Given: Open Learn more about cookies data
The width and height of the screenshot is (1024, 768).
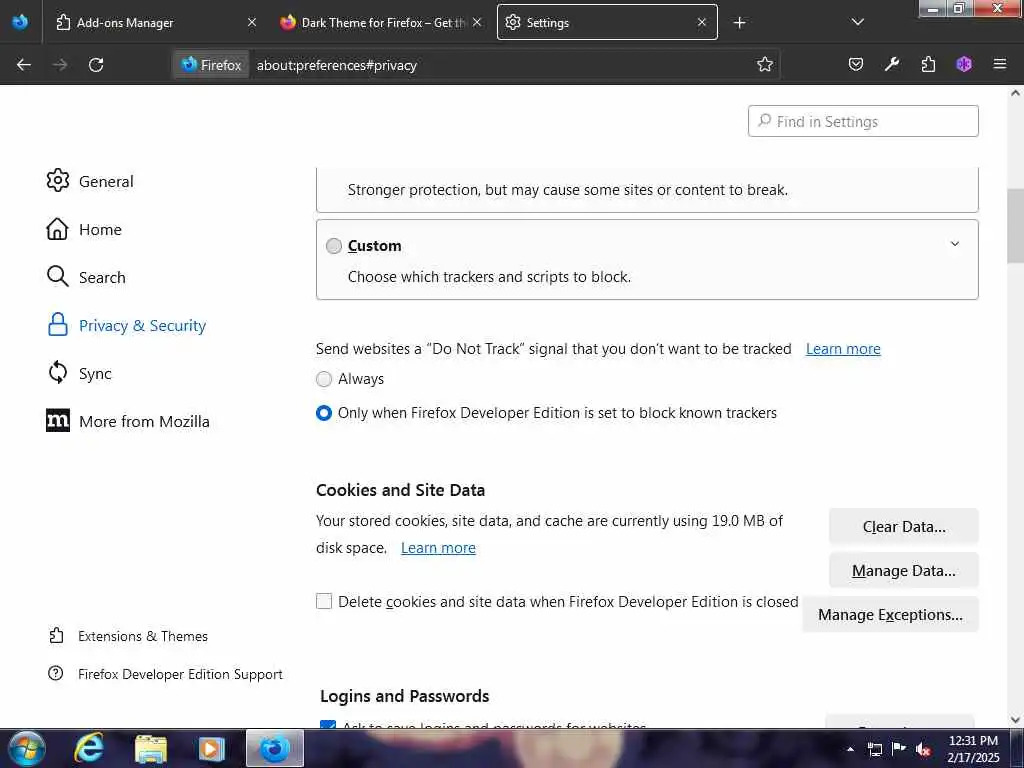Looking at the screenshot, I should [438, 548].
